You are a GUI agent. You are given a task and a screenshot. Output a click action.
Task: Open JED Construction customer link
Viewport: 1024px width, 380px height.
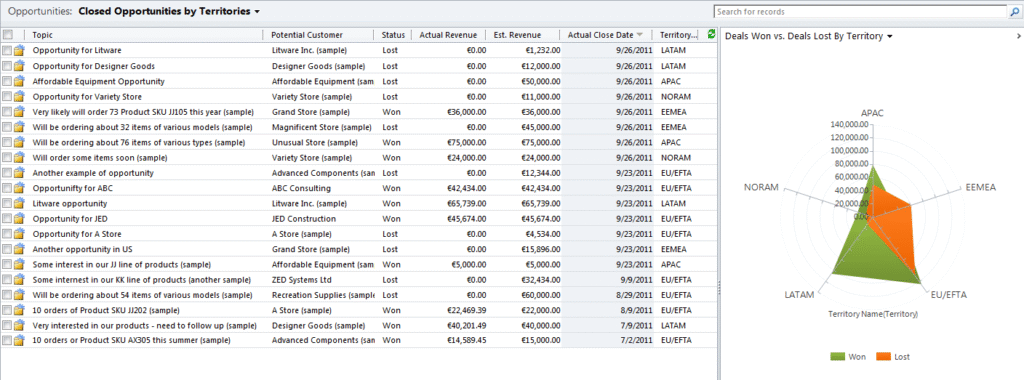coord(304,219)
